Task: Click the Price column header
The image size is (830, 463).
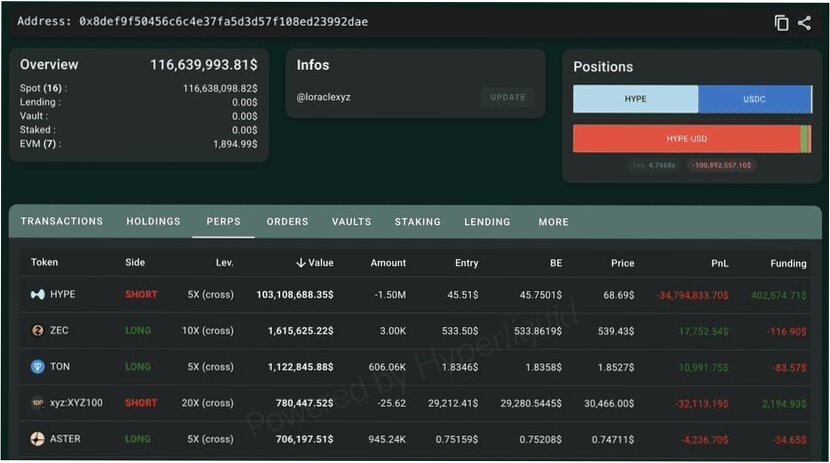Action: 622,263
